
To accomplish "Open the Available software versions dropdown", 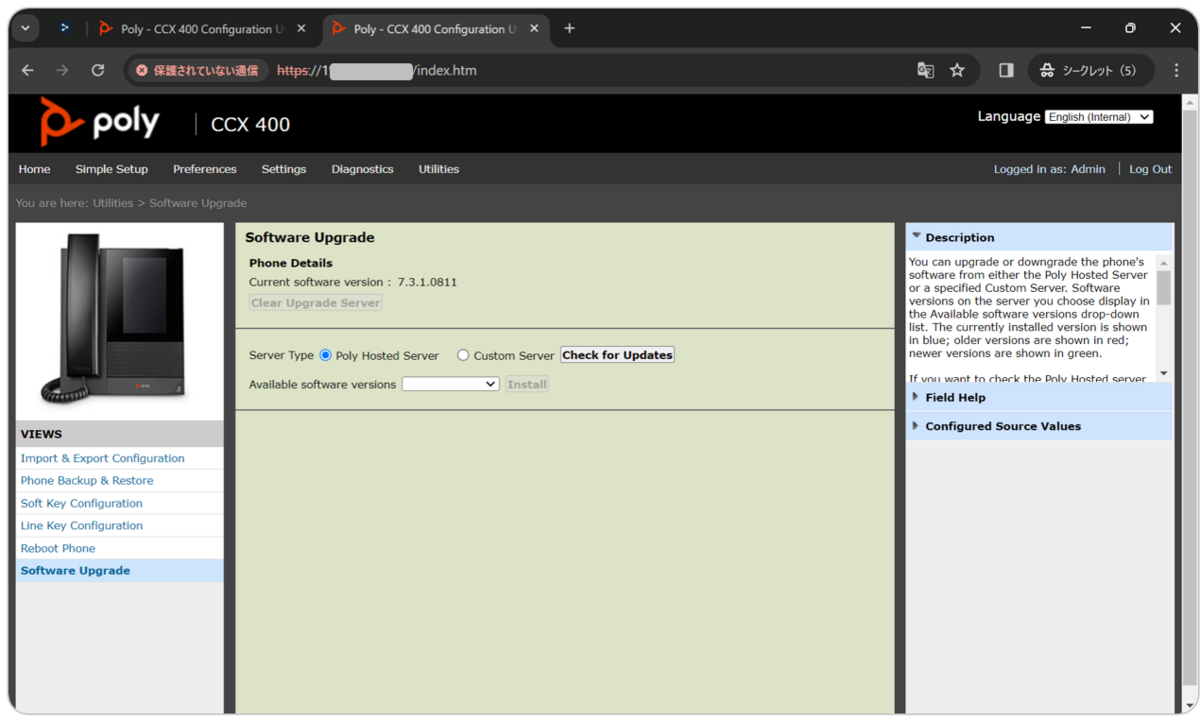I will pos(450,384).
